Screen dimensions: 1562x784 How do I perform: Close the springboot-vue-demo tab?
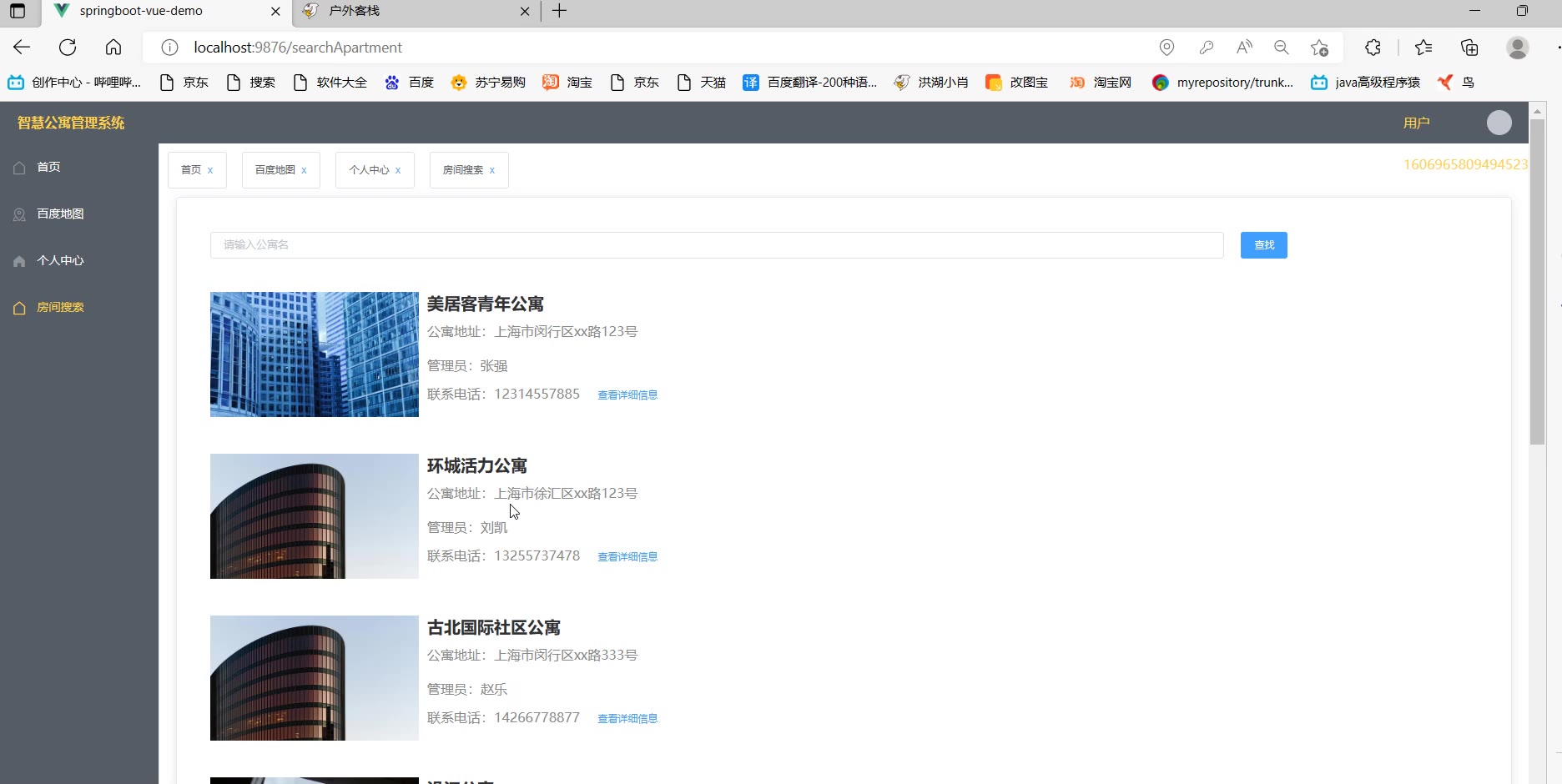275,12
